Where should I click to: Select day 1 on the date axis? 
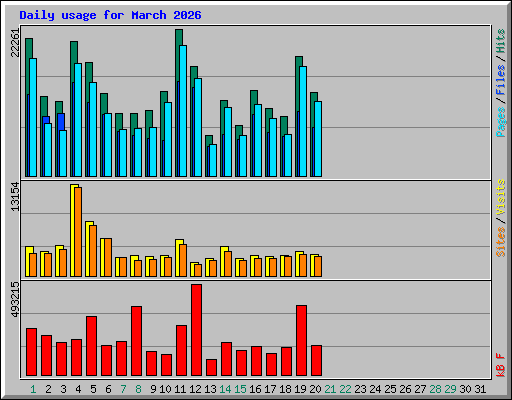33,389
